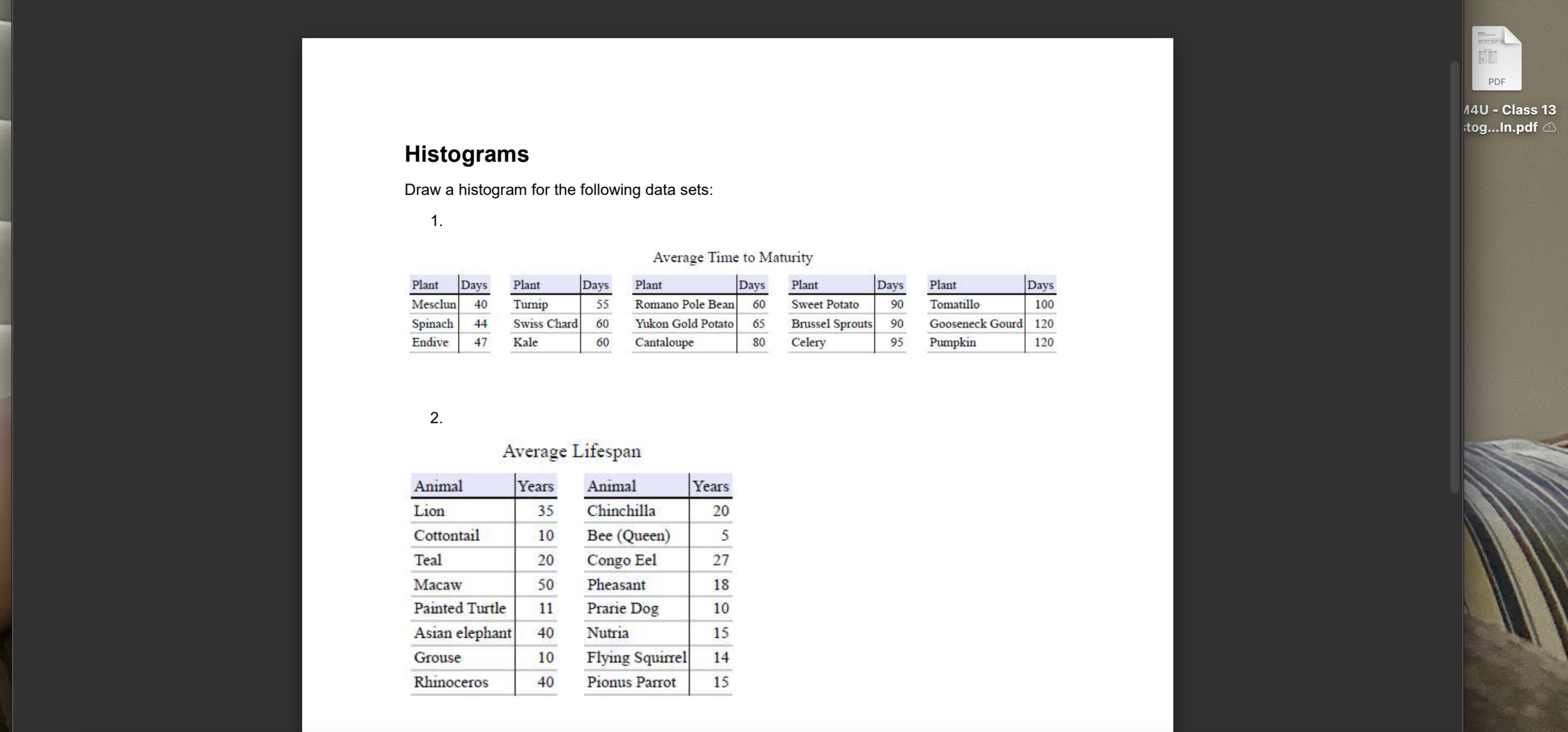Select the 'Endive' plant cell
The image size is (1568, 732).
click(433, 342)
